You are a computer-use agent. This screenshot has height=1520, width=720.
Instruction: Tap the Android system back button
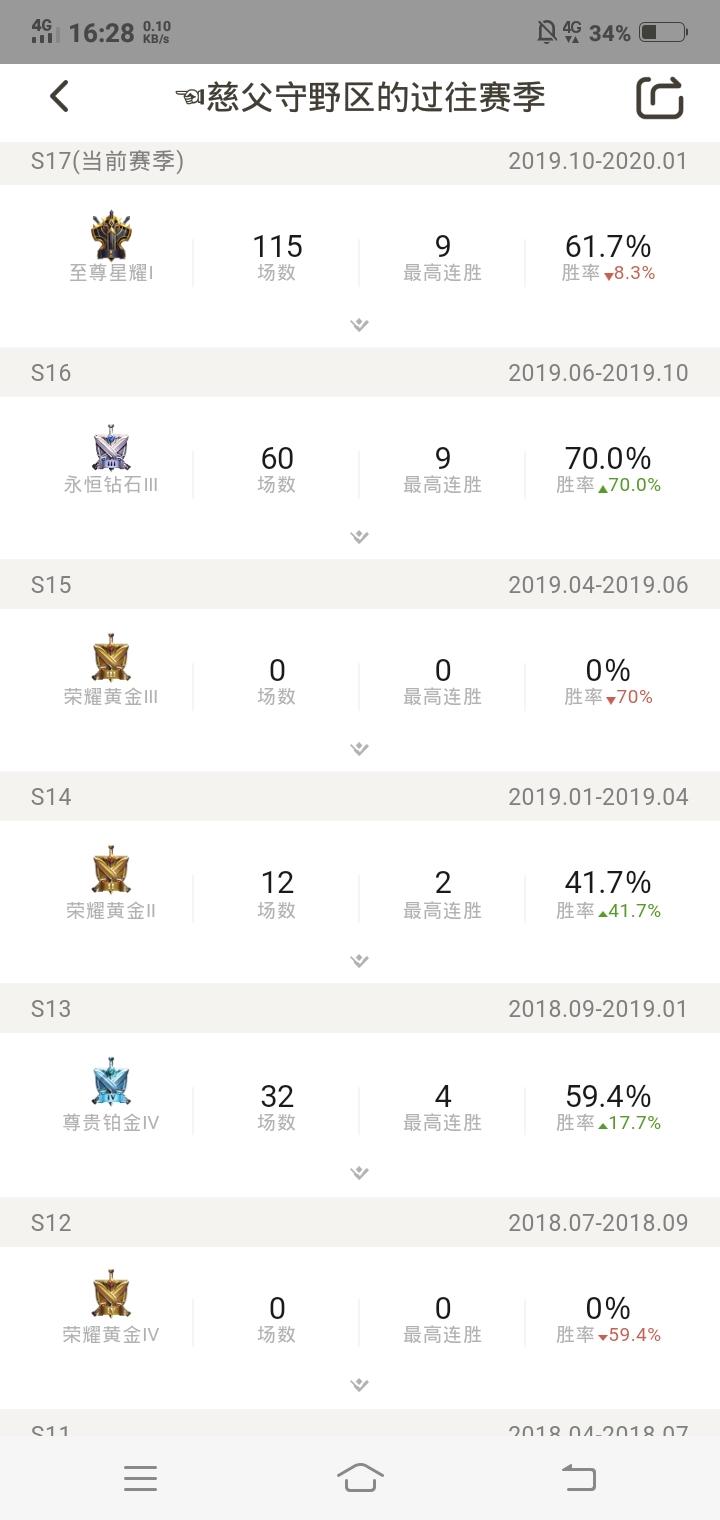tap(578, 1478)
